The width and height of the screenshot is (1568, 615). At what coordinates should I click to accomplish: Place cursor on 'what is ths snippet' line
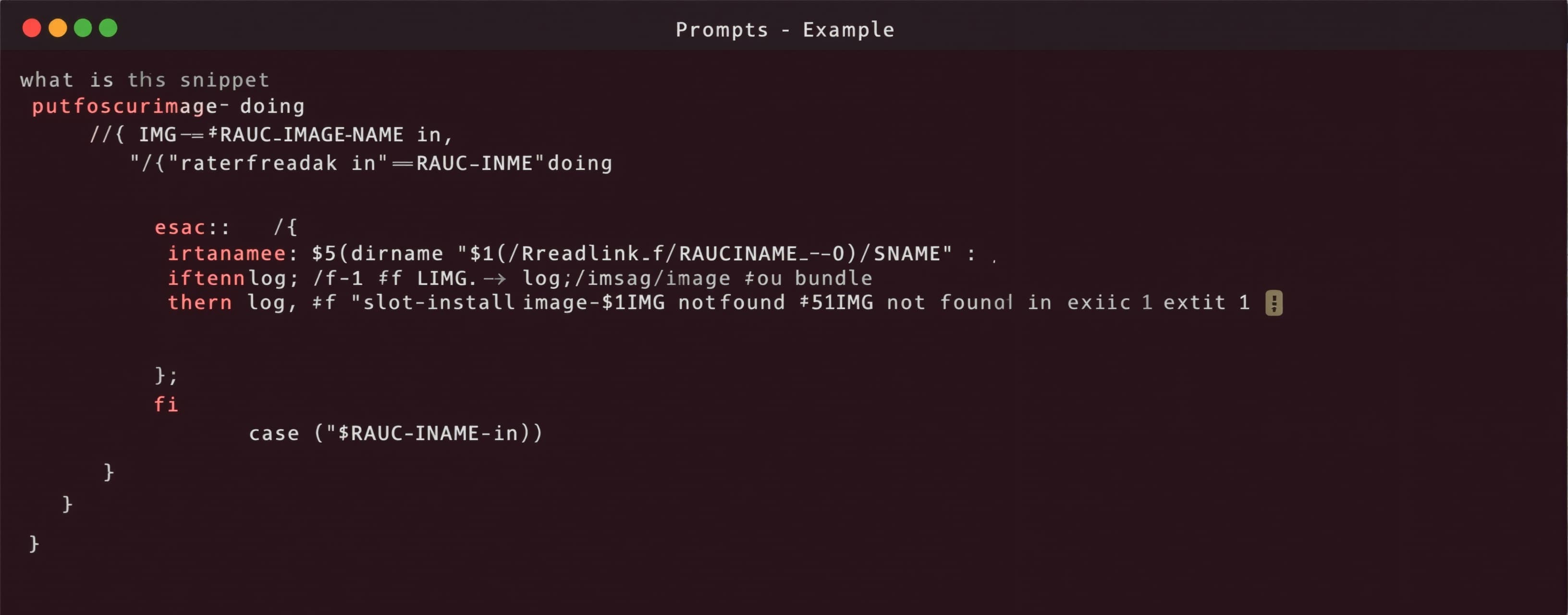click(144, 80)
